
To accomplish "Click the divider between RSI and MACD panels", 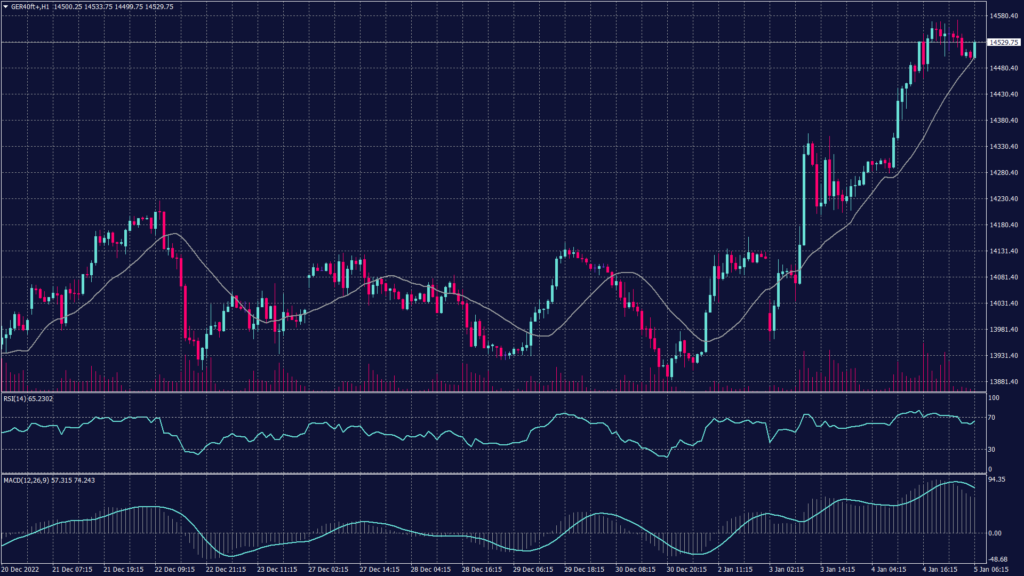I will click(x=490, y=473).
